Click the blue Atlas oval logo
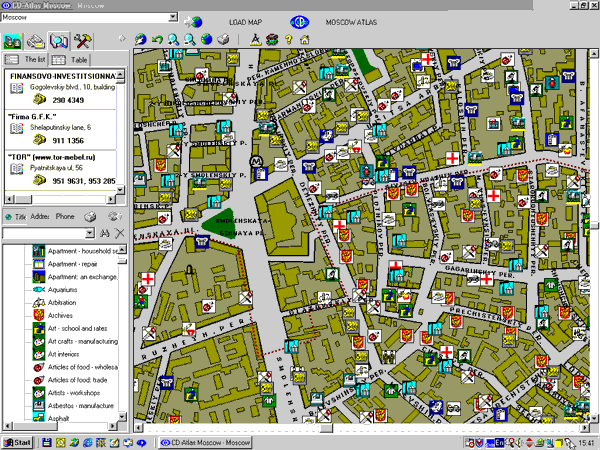The width and height of the screenshot is (600, 450). tap(299, 22)
